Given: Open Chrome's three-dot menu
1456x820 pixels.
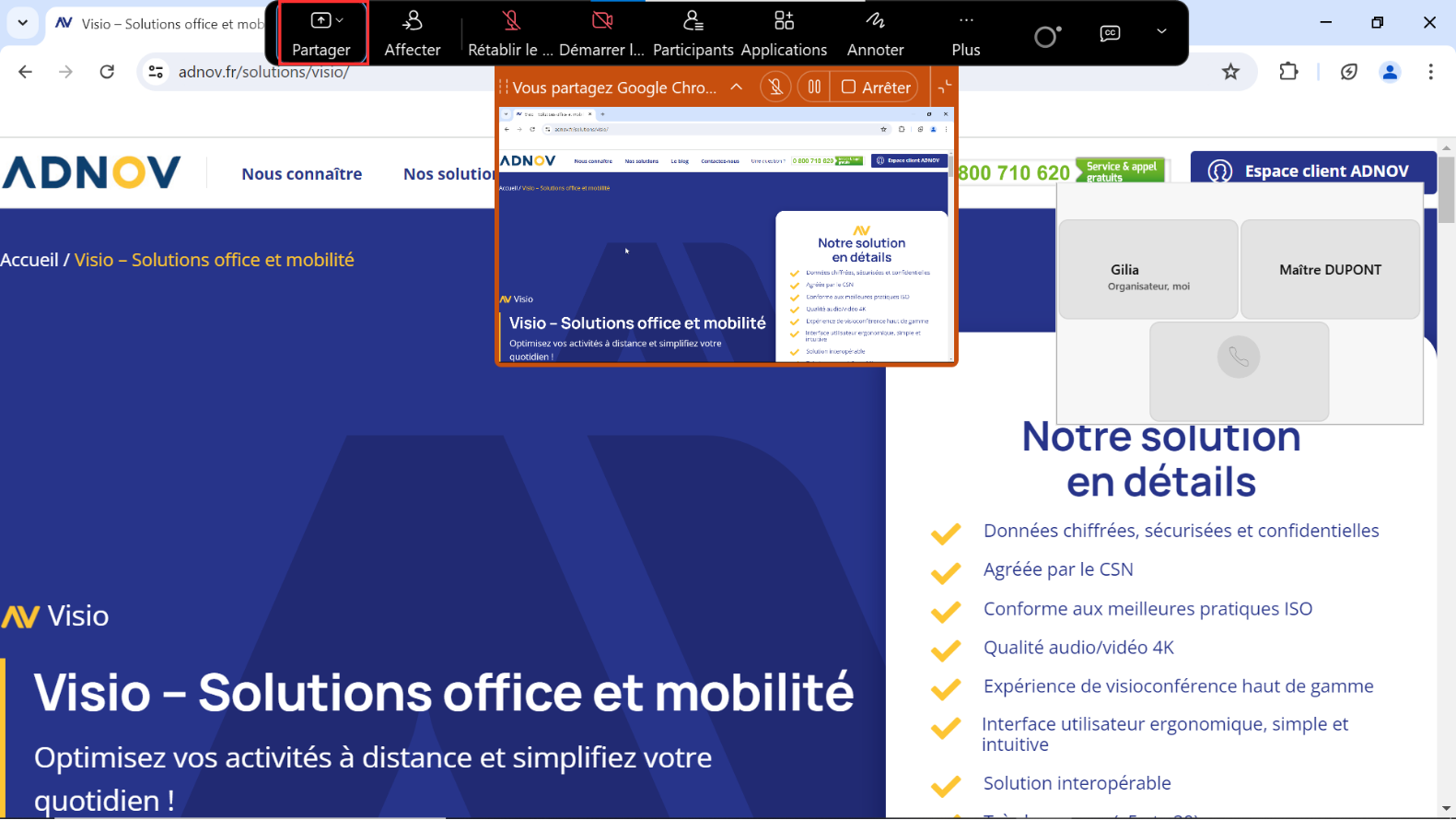Looking at the screenshot, I should pos(1430,72).
